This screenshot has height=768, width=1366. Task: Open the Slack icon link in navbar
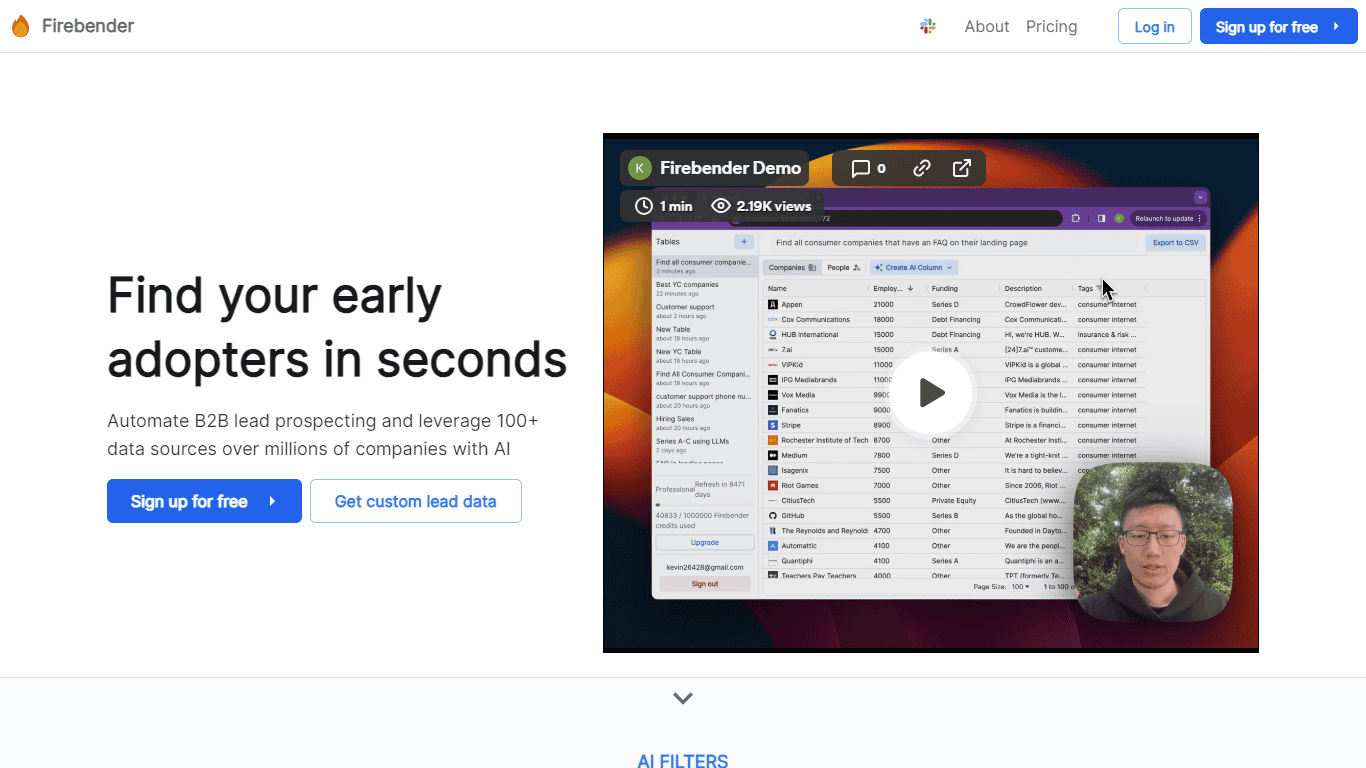click(x=928, y=26)
